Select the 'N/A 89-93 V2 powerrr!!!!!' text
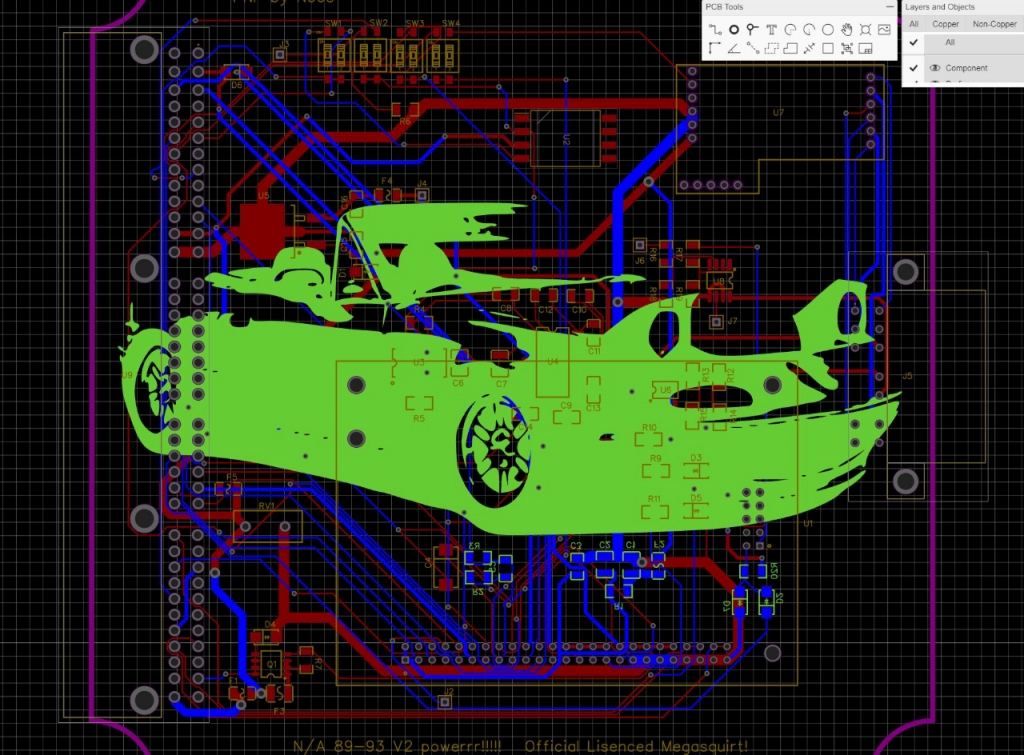1024x755 pixels. 397,746
